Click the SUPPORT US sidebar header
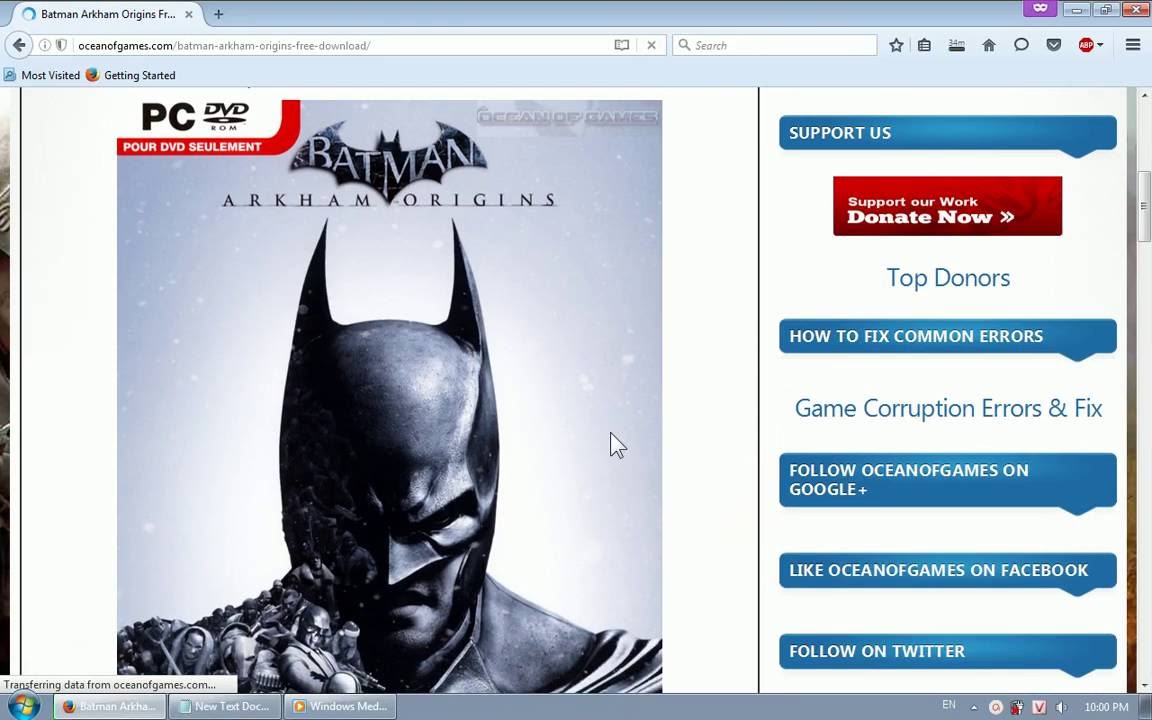The image size is (1152, 720). pos(948,133)
